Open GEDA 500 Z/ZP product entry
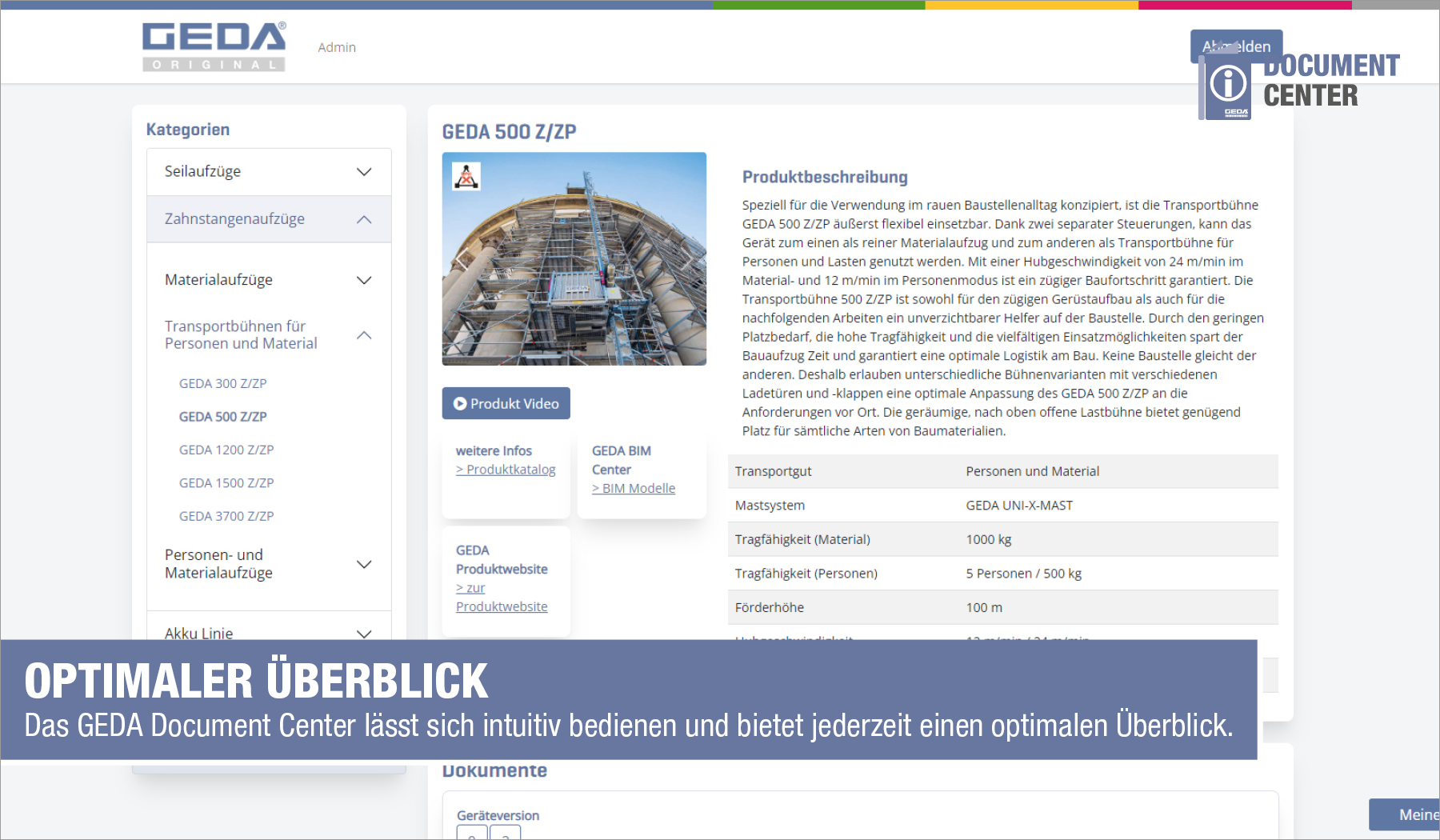Screen dimensions: 1440x840 click(x=222, y=417)
